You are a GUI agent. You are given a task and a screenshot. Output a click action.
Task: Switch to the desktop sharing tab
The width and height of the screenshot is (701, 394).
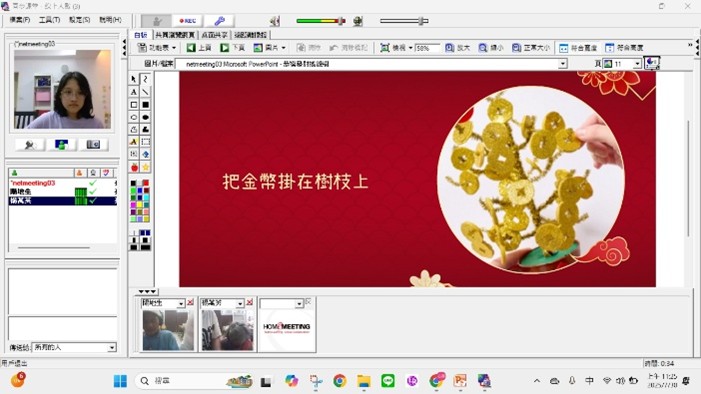(214, 34)
